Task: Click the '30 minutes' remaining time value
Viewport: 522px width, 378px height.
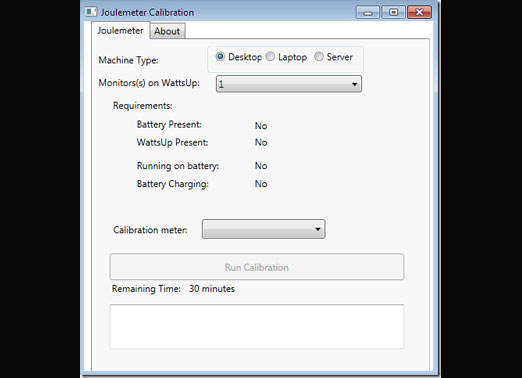Action: 212,289
